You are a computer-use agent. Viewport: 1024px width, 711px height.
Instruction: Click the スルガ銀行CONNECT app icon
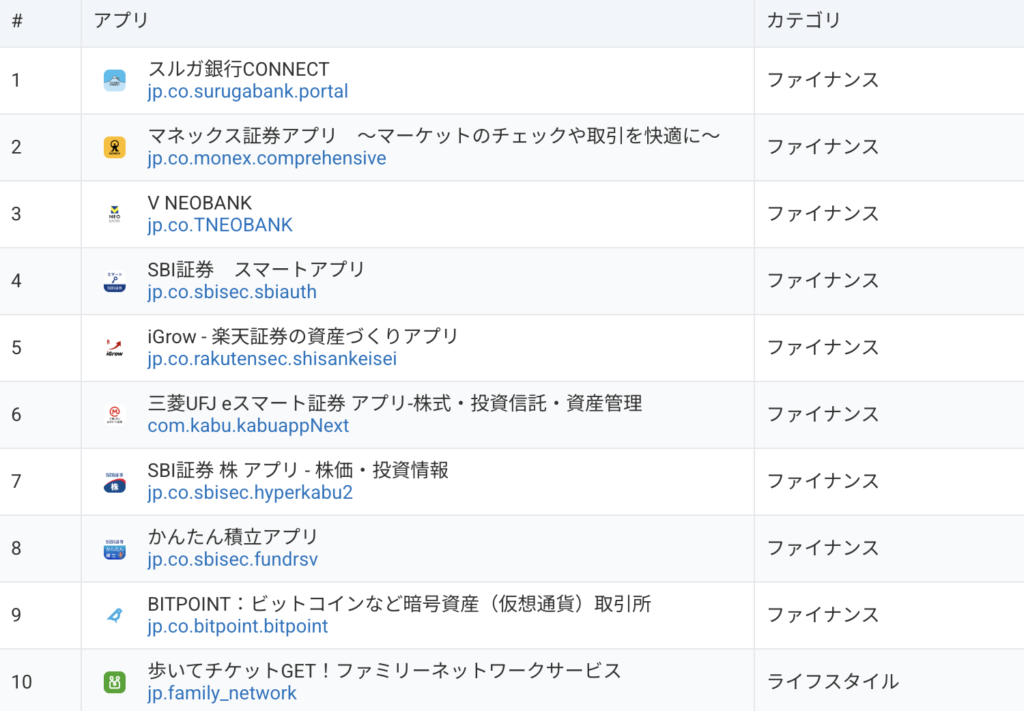[115, 81]
